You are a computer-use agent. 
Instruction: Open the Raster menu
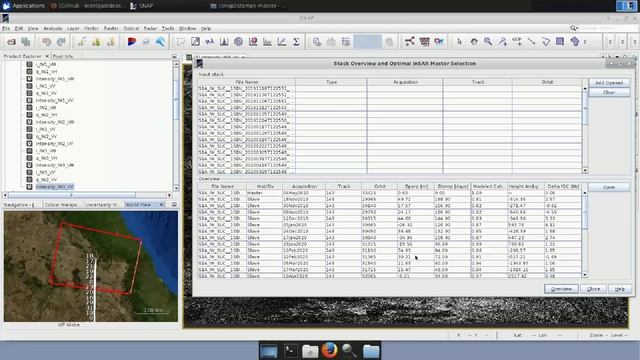pos(111,29)
